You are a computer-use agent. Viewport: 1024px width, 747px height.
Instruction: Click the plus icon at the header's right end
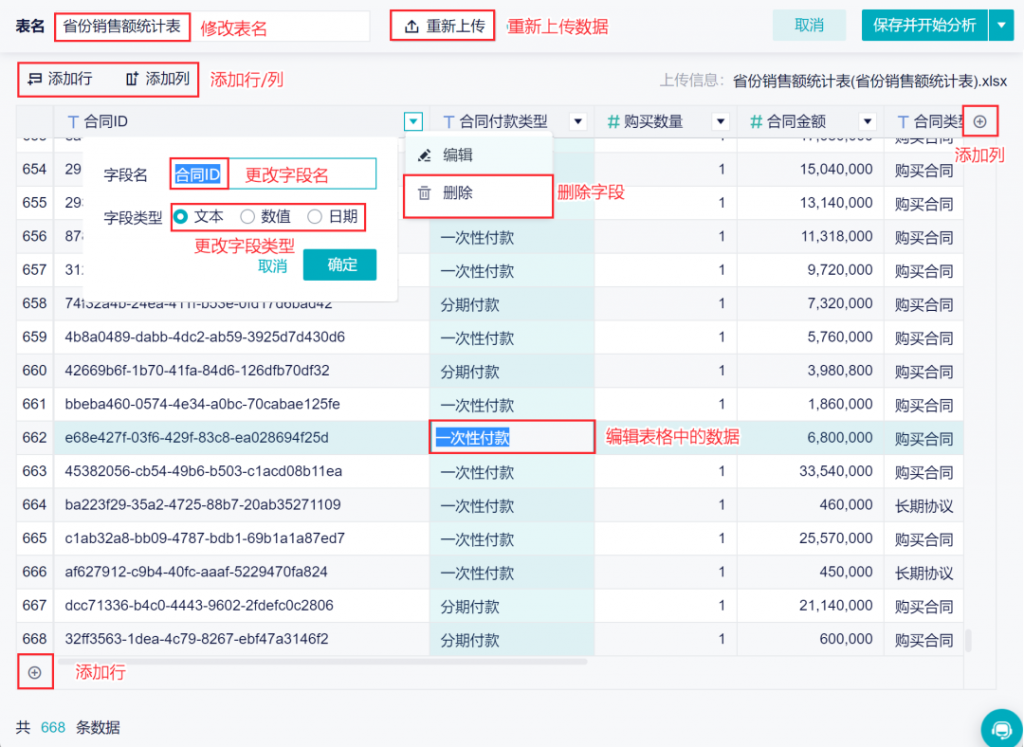coord(980,121)
